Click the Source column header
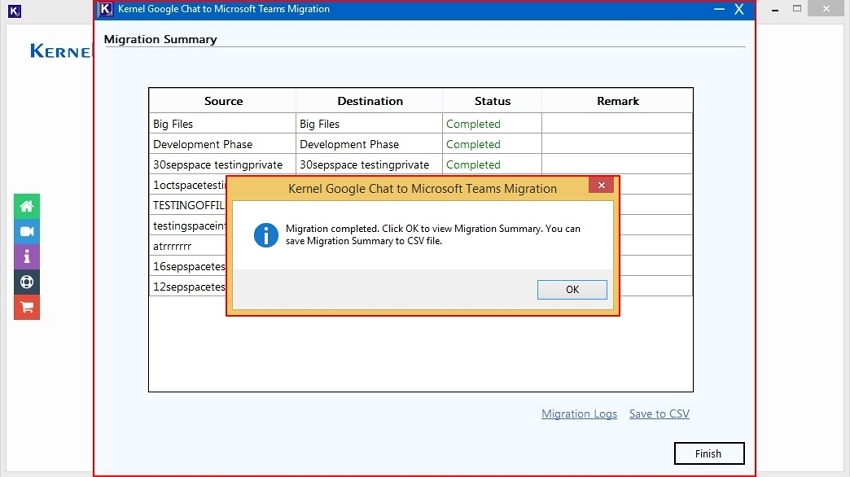This screenshot has width=850, height=477. click(223, 101)
